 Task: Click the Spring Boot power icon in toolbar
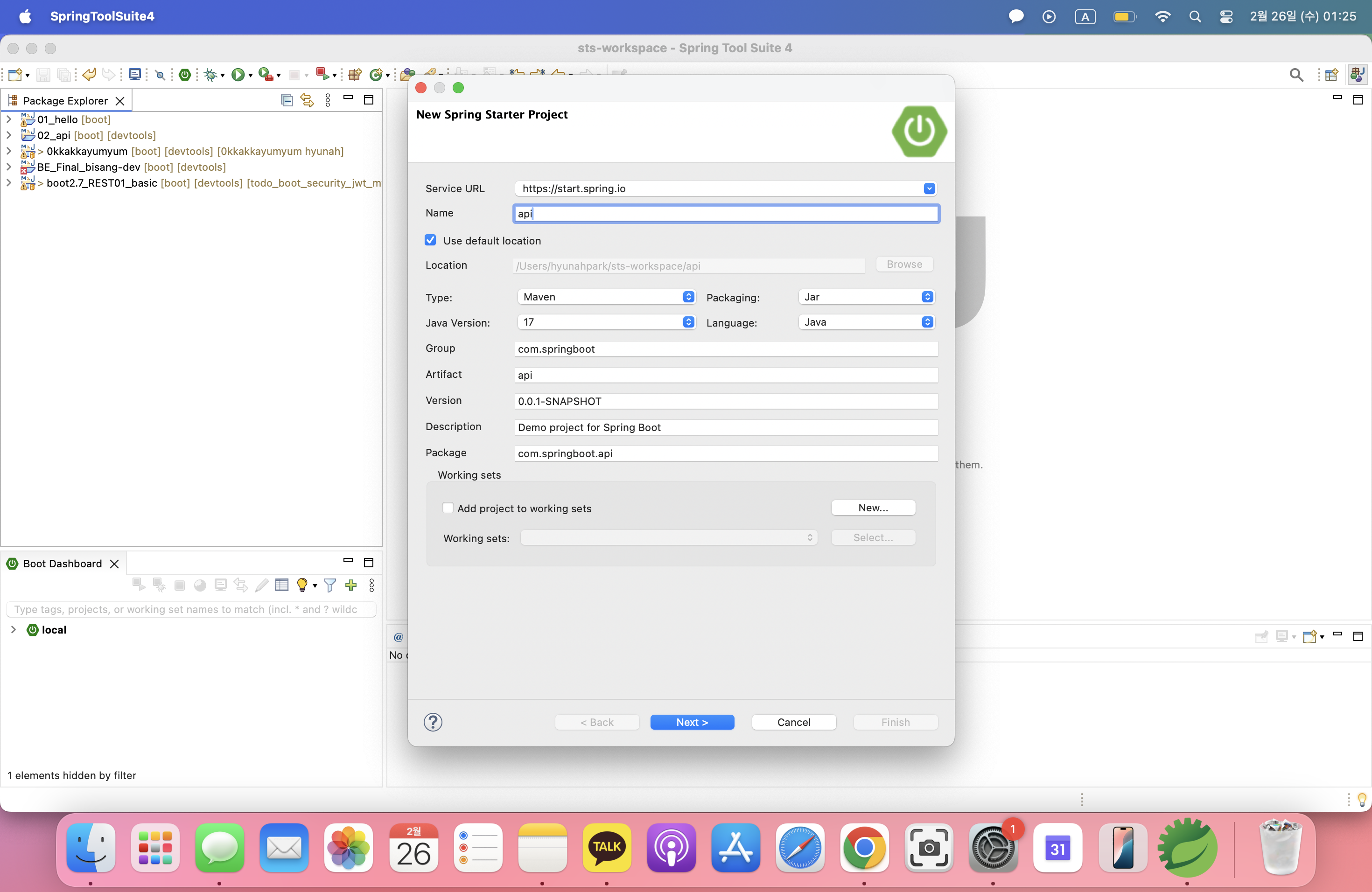point(185,75)
